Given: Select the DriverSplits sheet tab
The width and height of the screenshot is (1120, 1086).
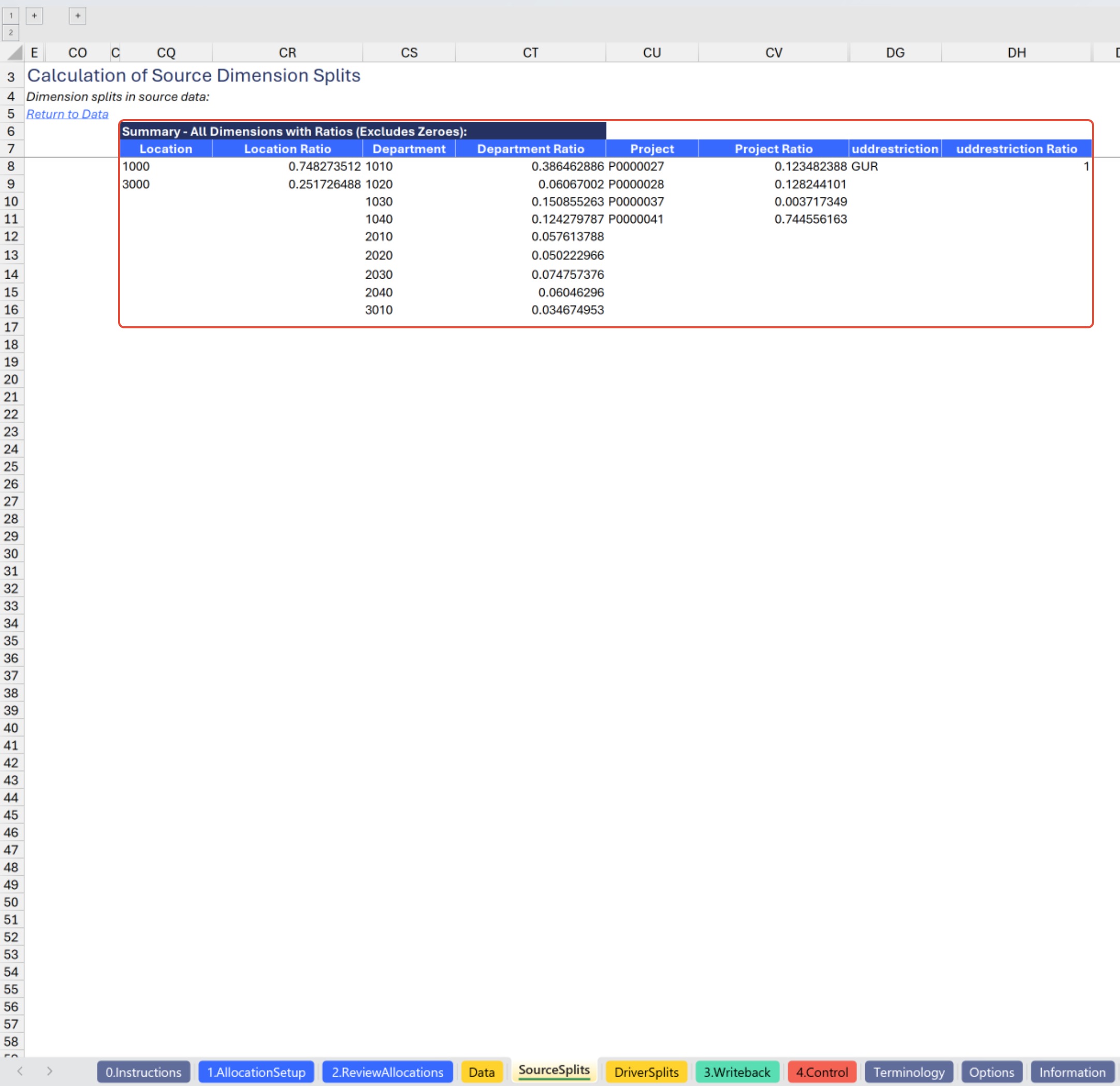Looking at the screenshot, I should (x=646, y=1071).
